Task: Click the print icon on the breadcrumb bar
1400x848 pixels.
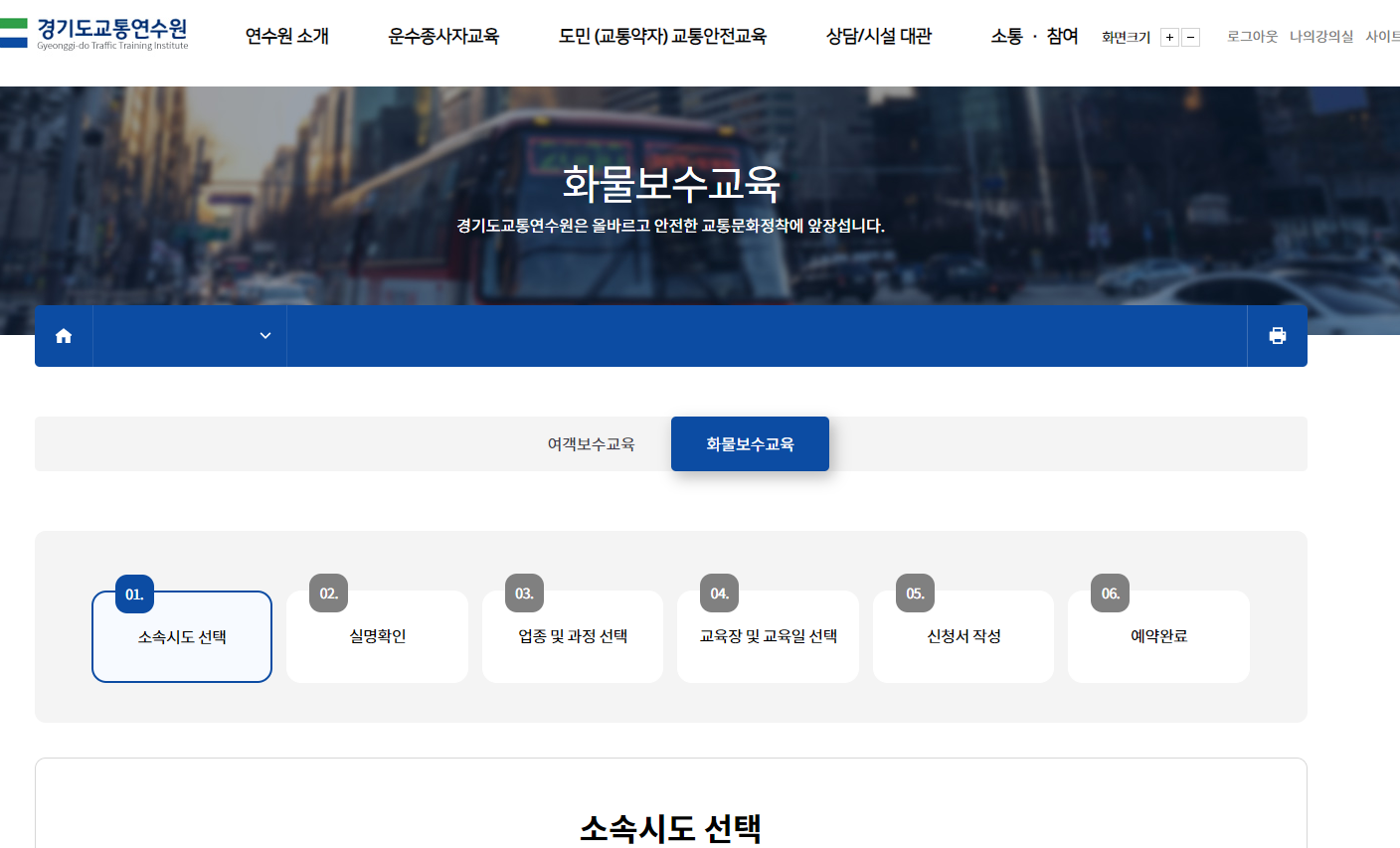Action: click(x=1277, y=335)
